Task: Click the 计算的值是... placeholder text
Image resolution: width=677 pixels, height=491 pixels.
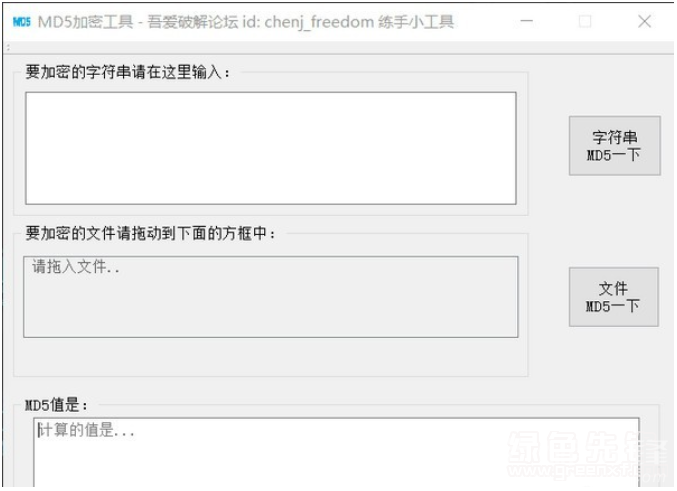Action: pyautogui.click(x=86, y=430)
